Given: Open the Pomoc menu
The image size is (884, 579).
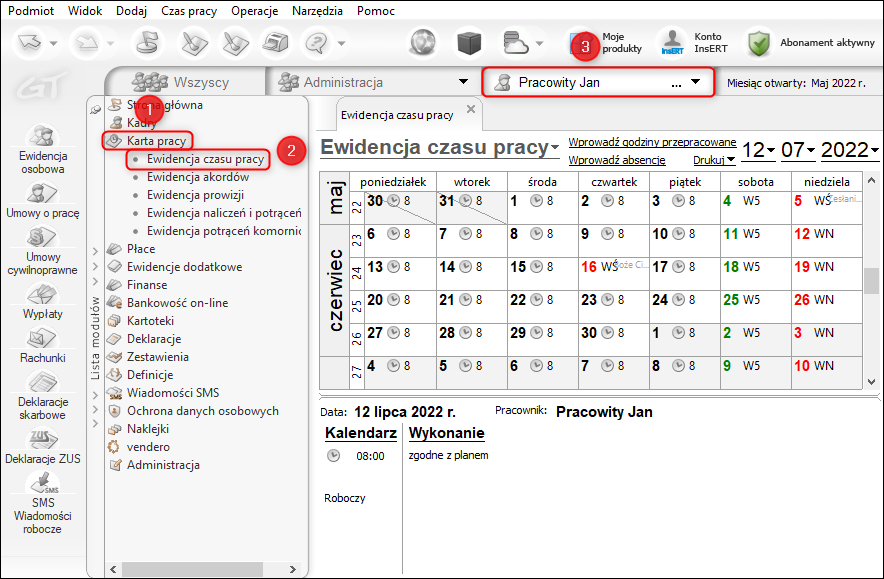Looking at the screenshot, I should coord(375,11).
